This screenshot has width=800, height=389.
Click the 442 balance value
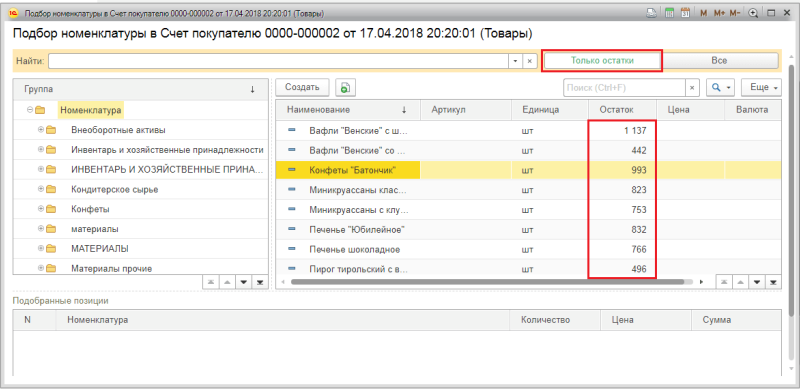[x=639, y=151]
